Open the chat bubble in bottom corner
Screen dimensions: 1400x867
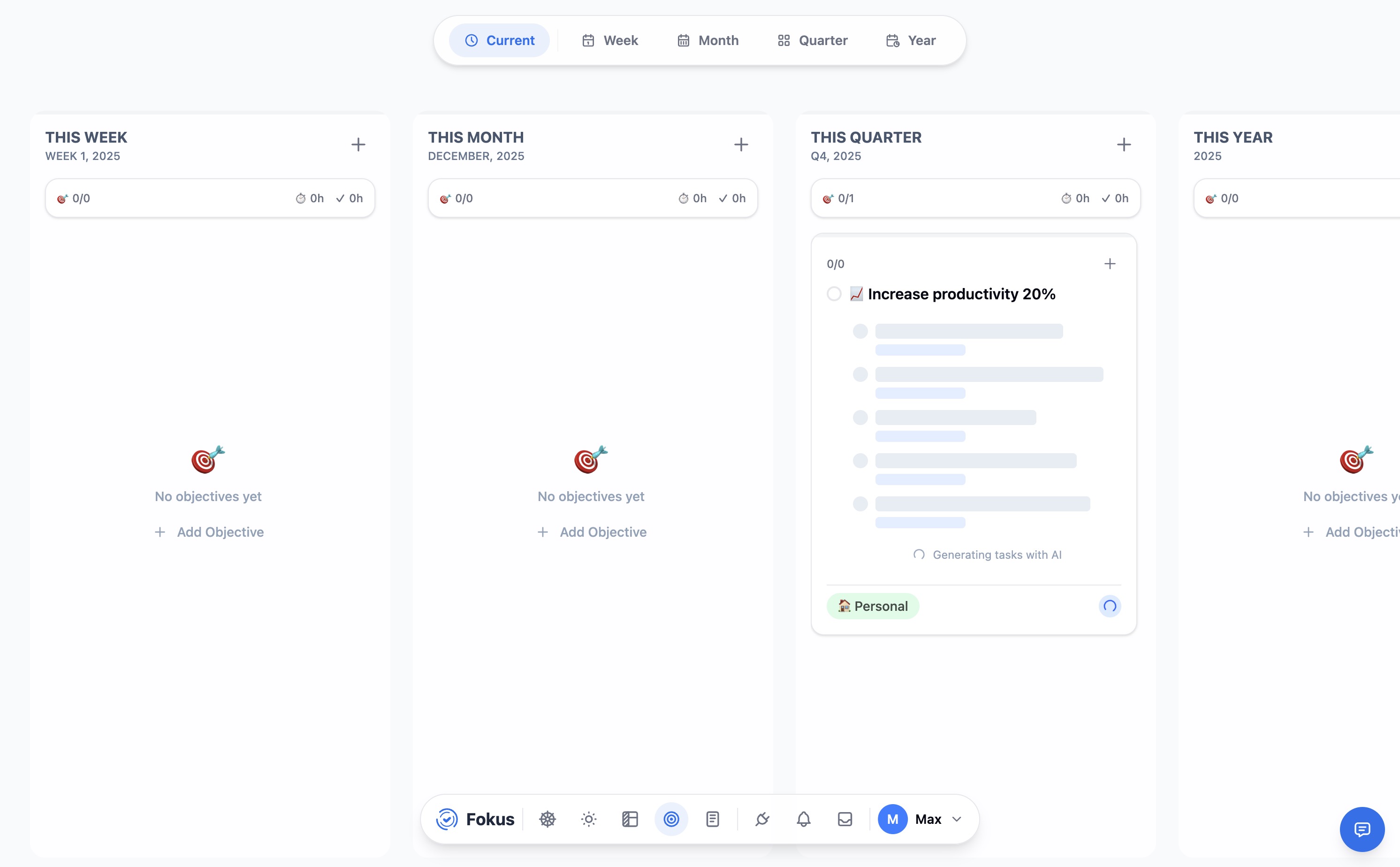tap(1362, 829)
